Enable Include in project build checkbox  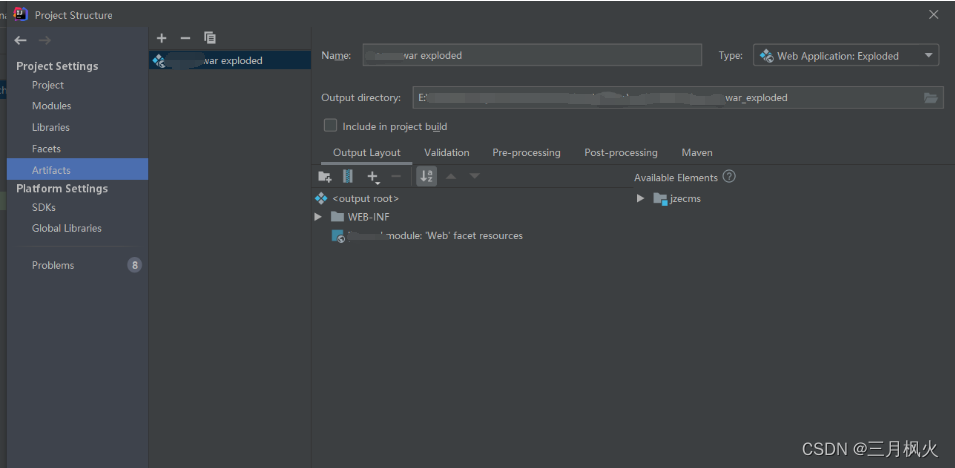coord(330,126)
